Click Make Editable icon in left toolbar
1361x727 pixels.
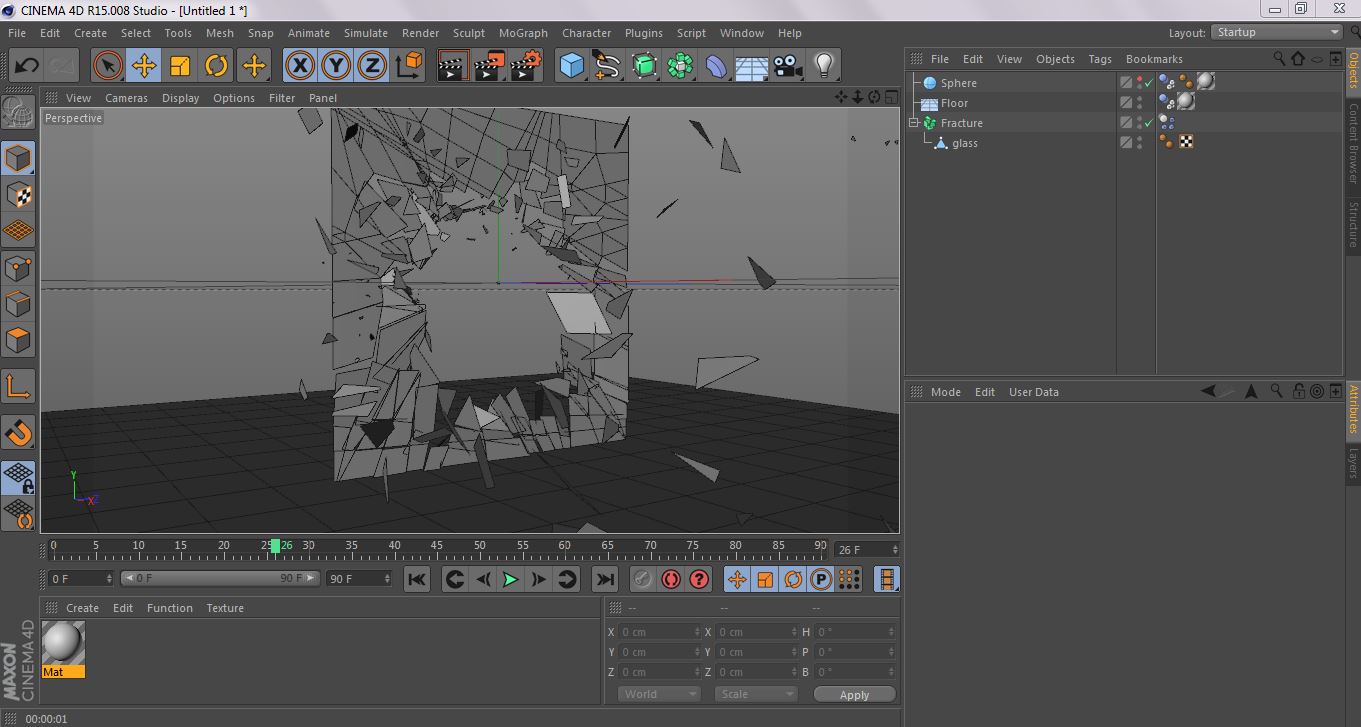point(19,112)
